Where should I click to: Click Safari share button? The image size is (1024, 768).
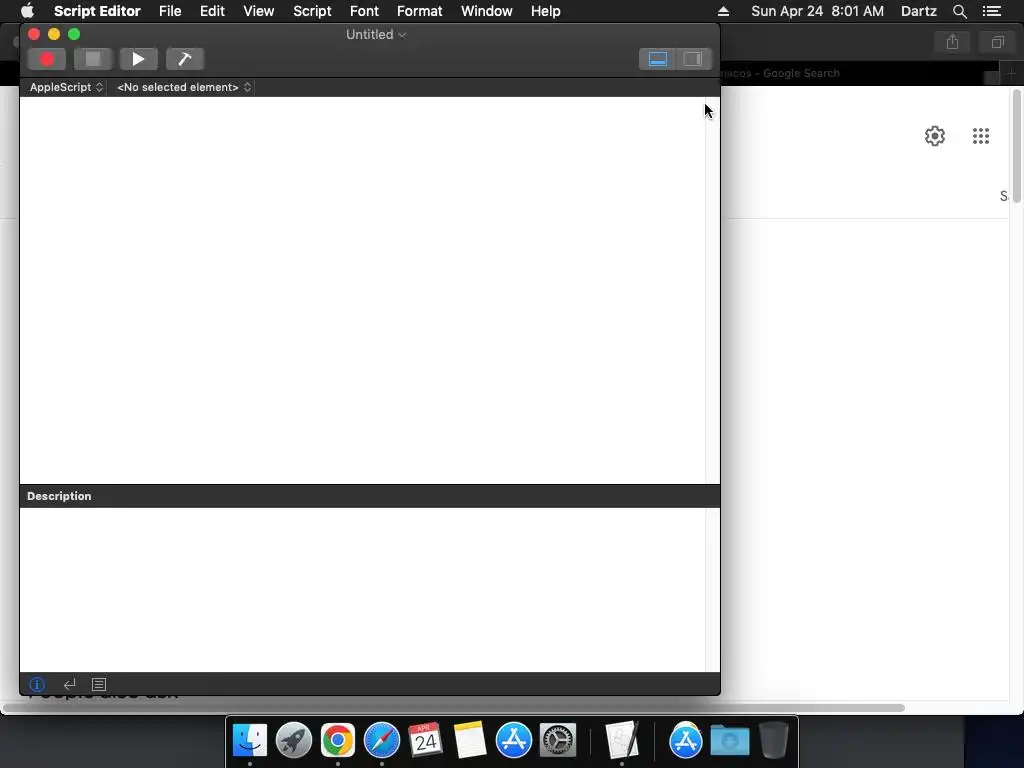coord(952,42)
